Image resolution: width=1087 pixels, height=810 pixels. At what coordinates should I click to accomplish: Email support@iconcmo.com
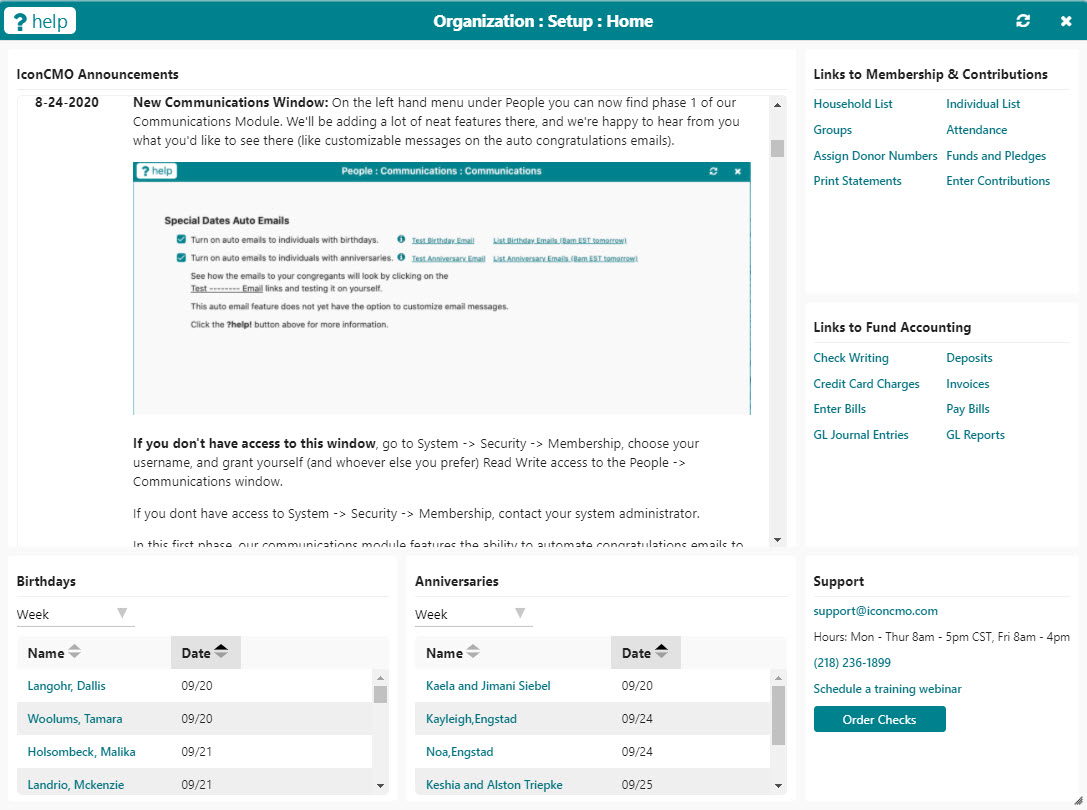876,611
